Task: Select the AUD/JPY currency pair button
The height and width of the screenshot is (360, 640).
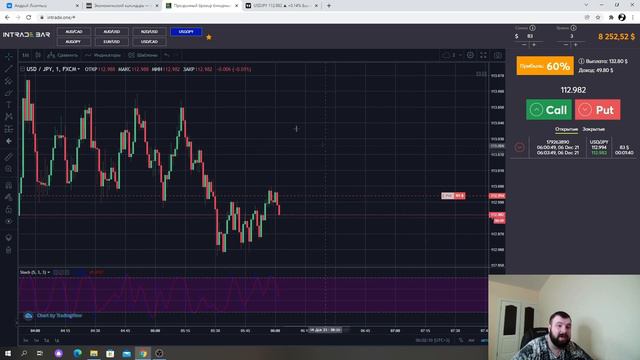Action: point(74,42)
